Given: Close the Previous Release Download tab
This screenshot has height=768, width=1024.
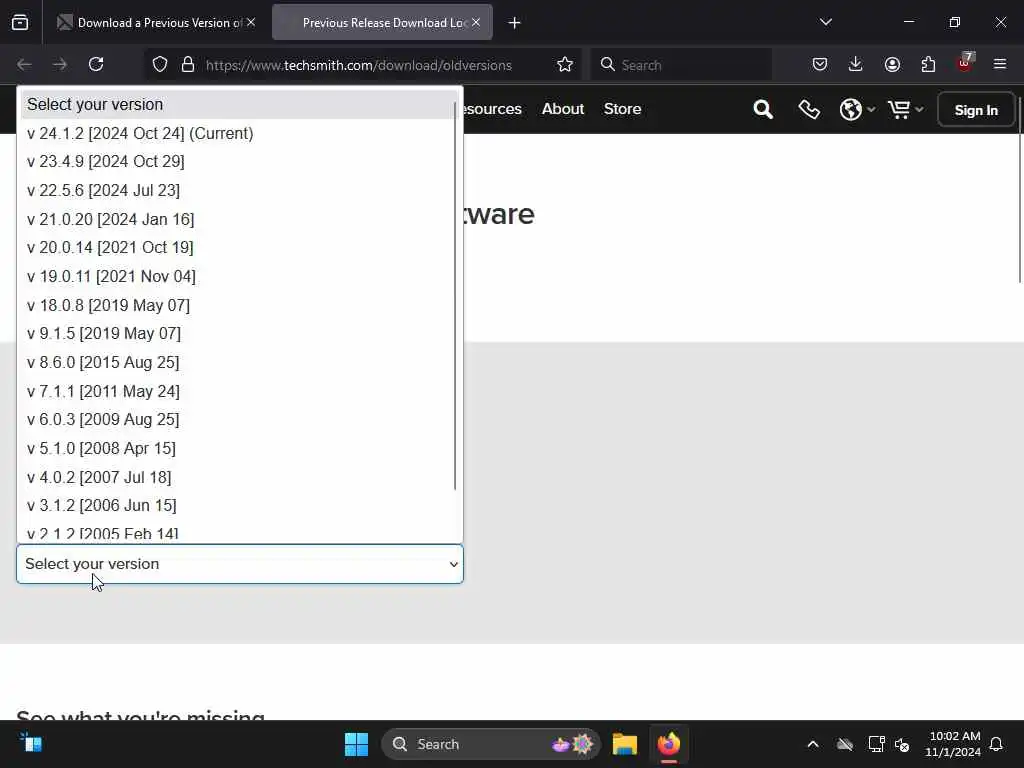Looking at the screenshot, I should 476,23.
